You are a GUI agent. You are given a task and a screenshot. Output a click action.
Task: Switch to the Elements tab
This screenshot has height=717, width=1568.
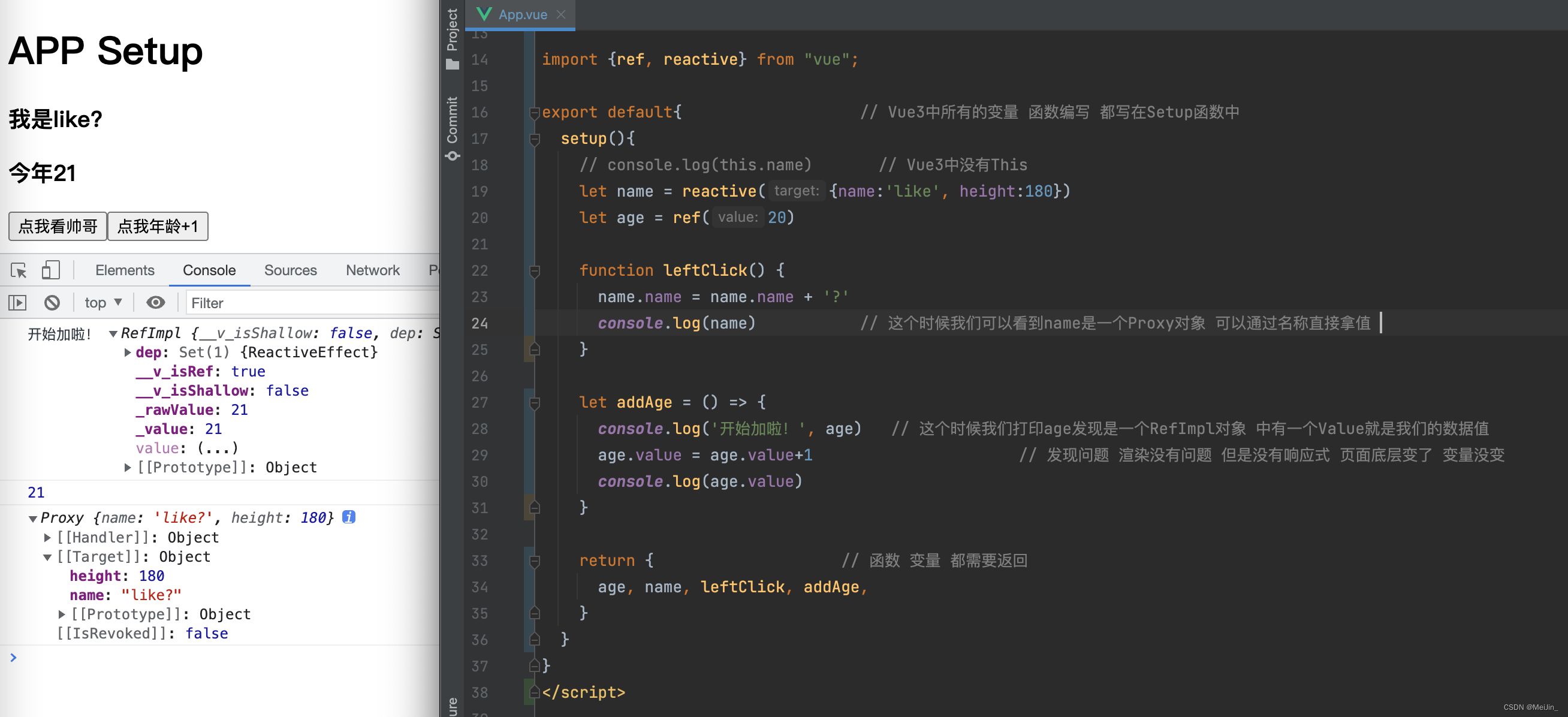click(x=125, y=270)
